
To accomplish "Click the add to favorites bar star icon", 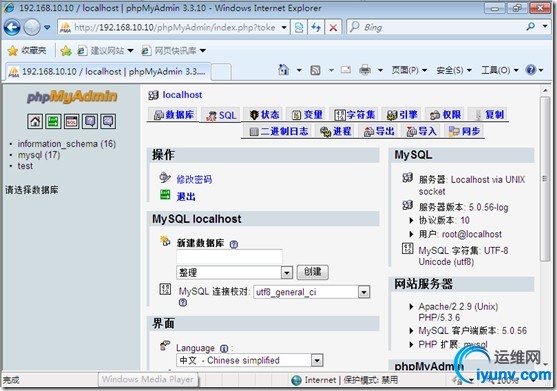I will tap(66, 51).
